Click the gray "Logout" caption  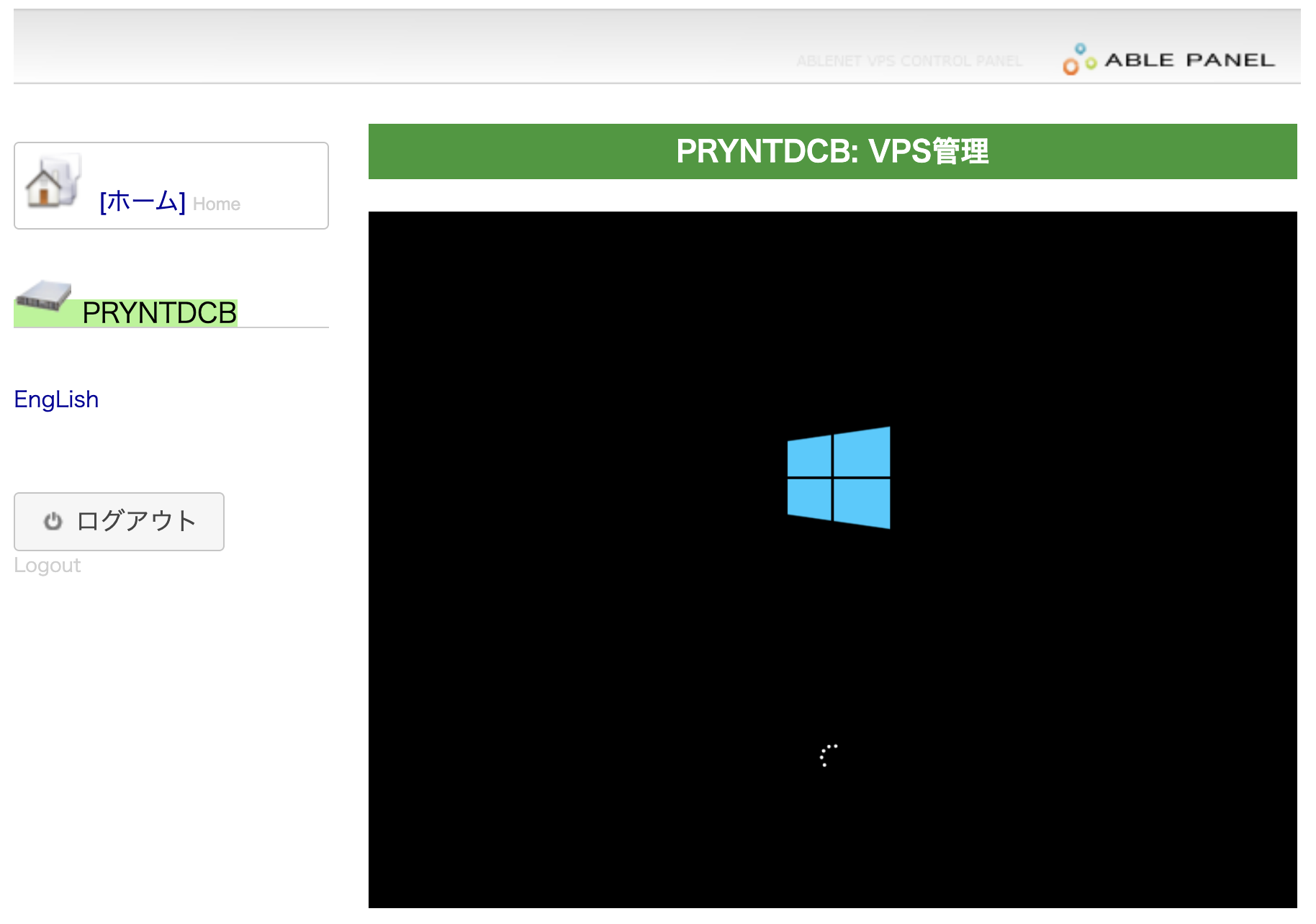point(48,566)
